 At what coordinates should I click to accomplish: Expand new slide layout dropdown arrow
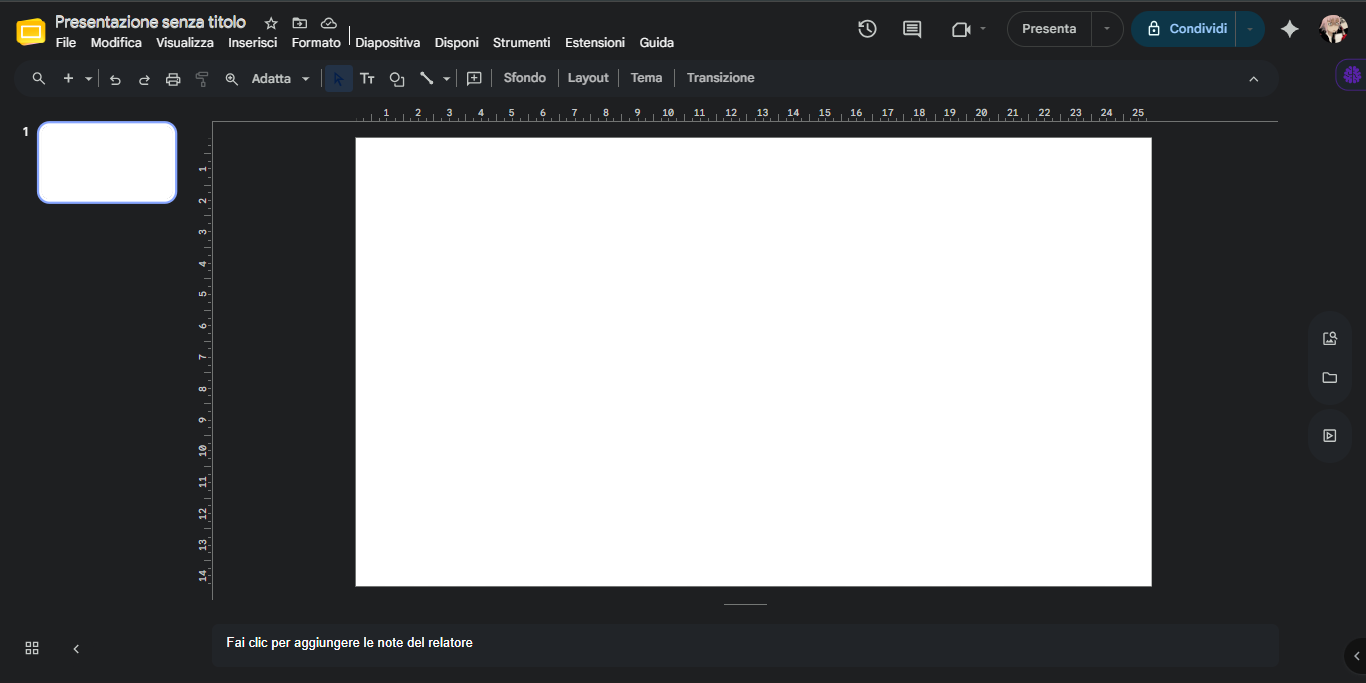click(x=88, y=78)
